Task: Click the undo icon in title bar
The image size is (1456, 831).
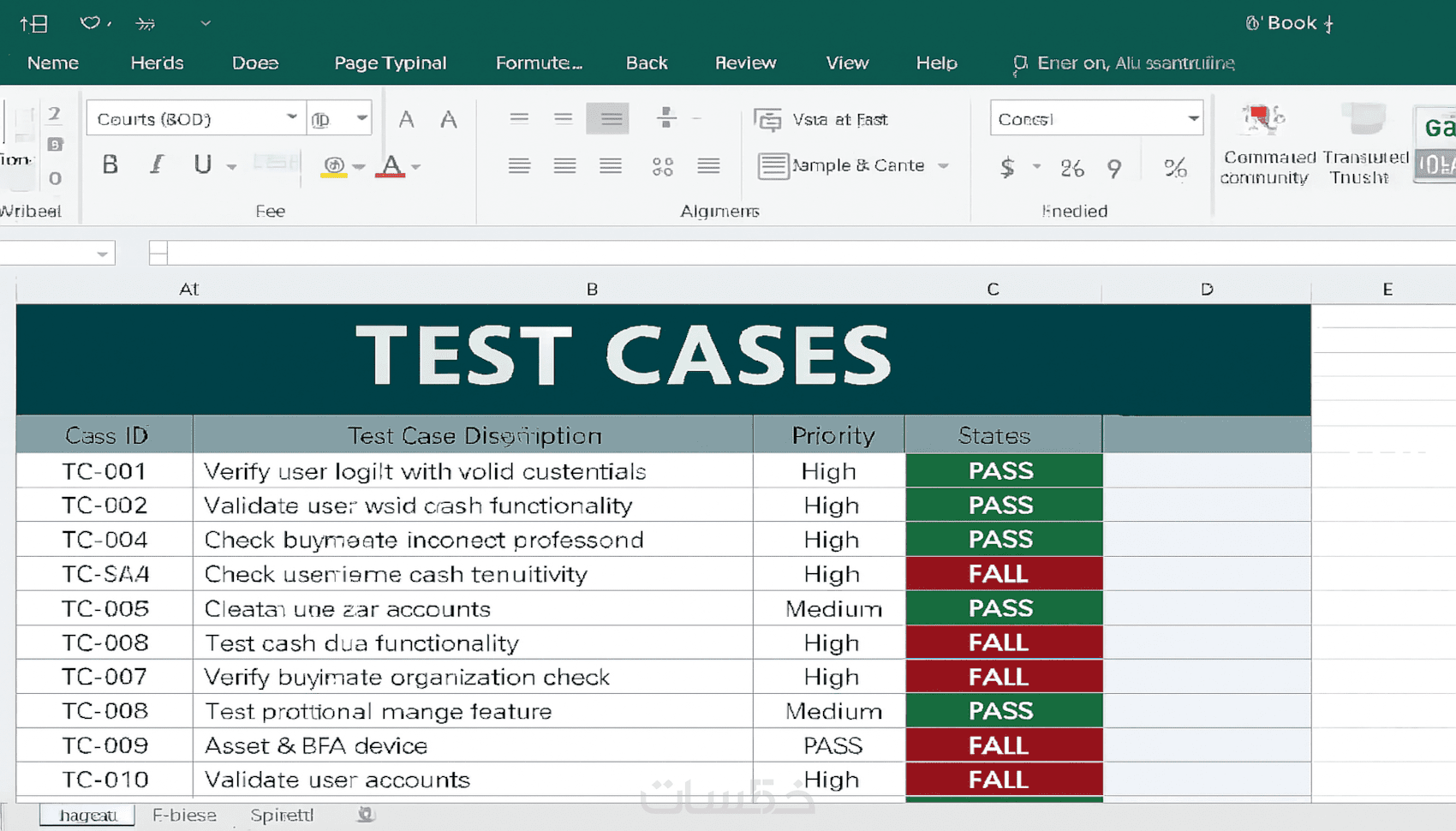Action: click(90, 23)
